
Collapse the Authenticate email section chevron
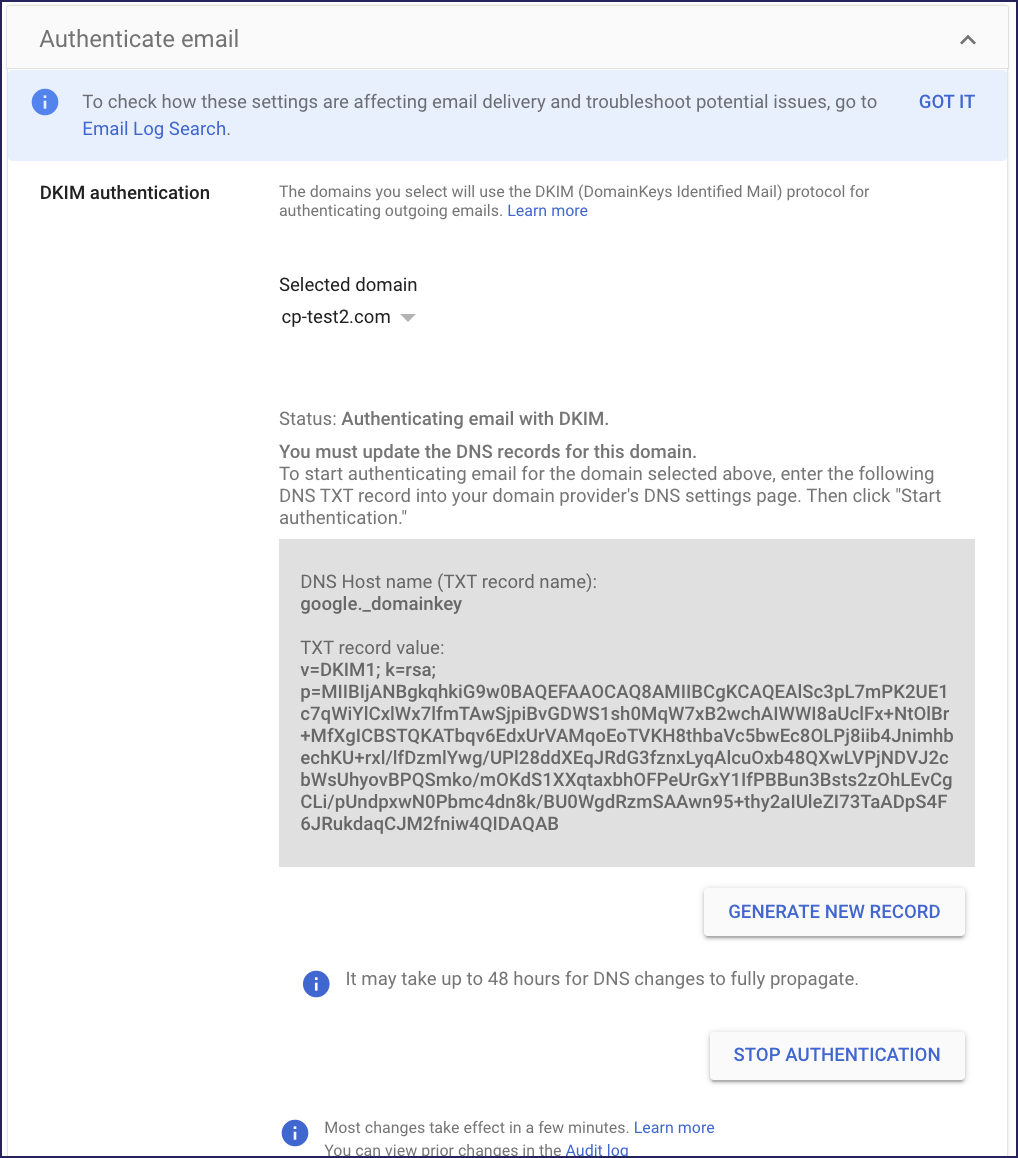[x=967, y=40]
